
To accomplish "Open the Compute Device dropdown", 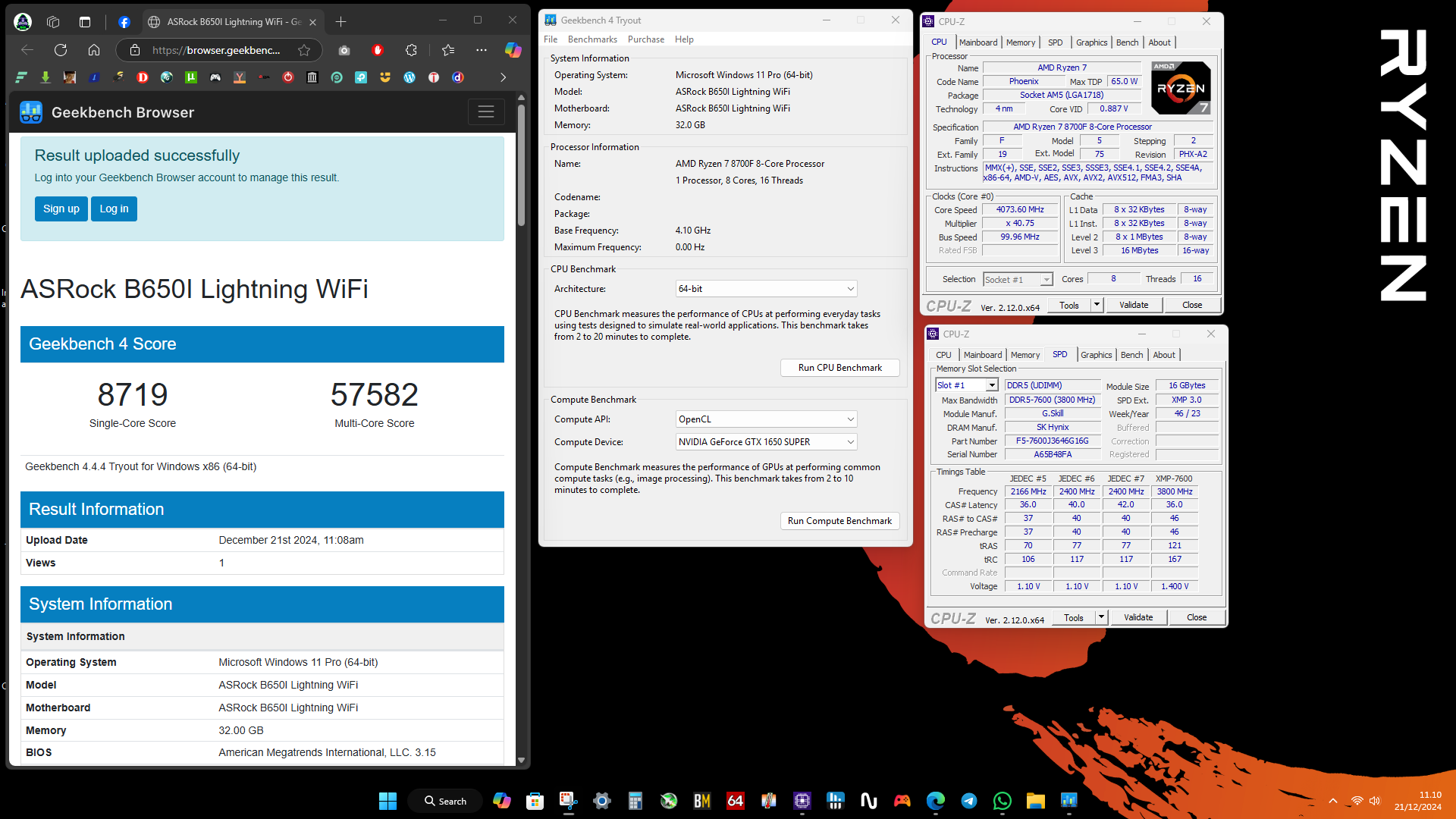I will pos(767,442).
